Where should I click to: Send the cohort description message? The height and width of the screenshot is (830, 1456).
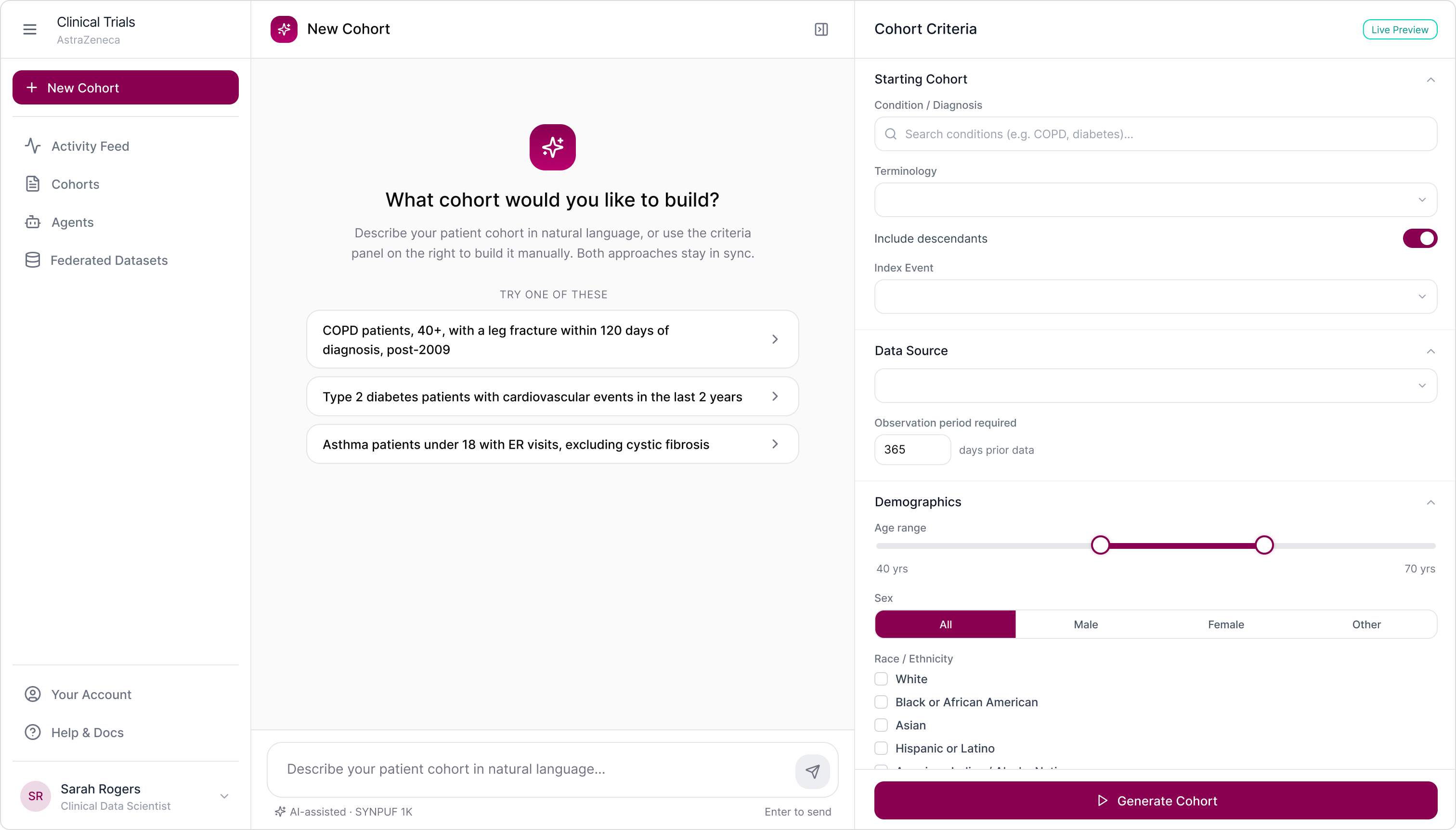coord(813,771)
